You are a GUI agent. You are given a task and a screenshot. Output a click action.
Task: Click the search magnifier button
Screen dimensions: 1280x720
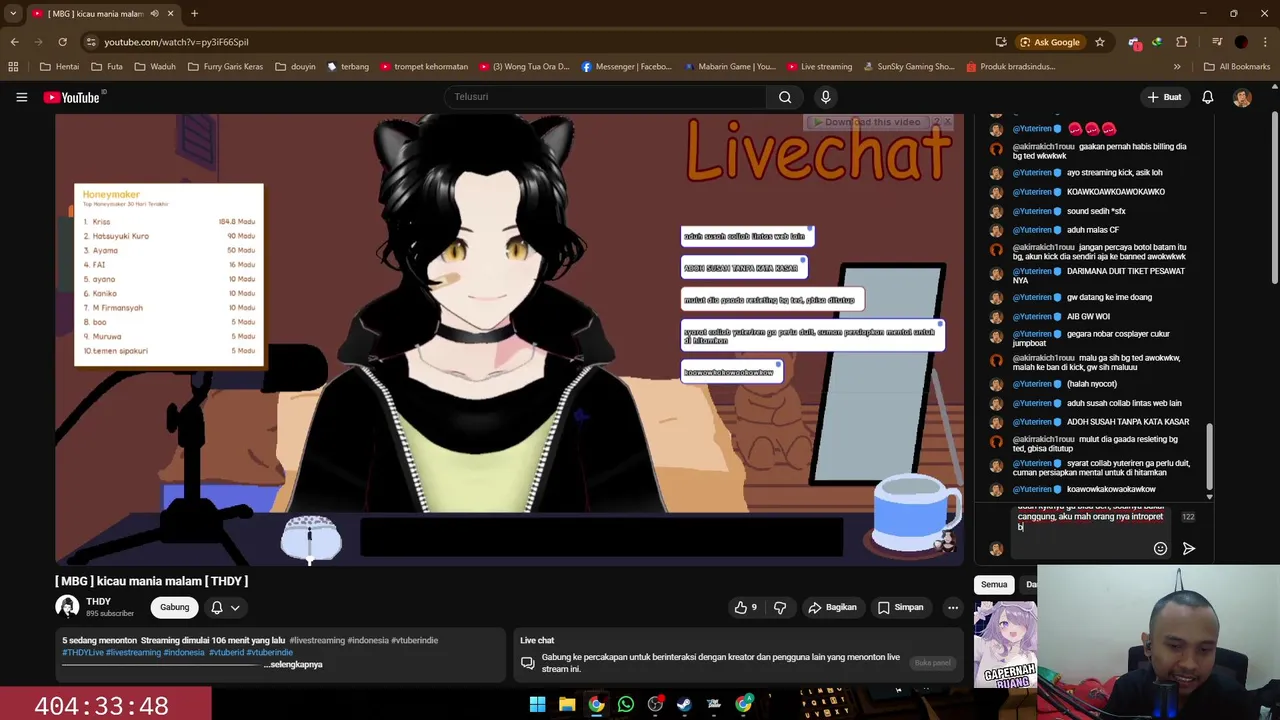coord(785,97)
